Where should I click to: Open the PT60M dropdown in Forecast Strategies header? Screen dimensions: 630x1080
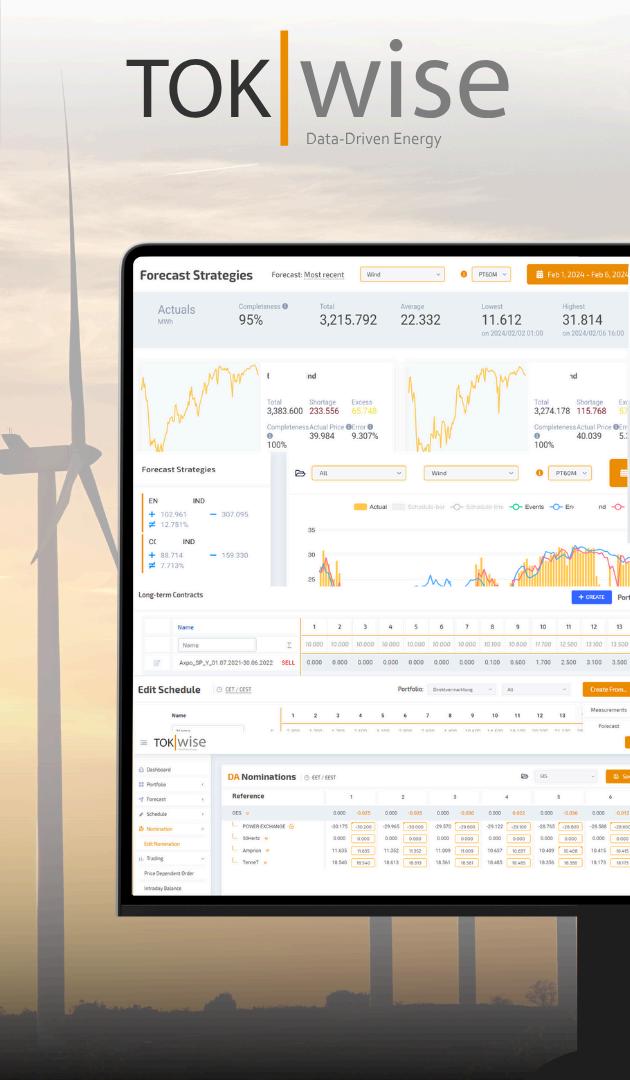tap(491, 274)
